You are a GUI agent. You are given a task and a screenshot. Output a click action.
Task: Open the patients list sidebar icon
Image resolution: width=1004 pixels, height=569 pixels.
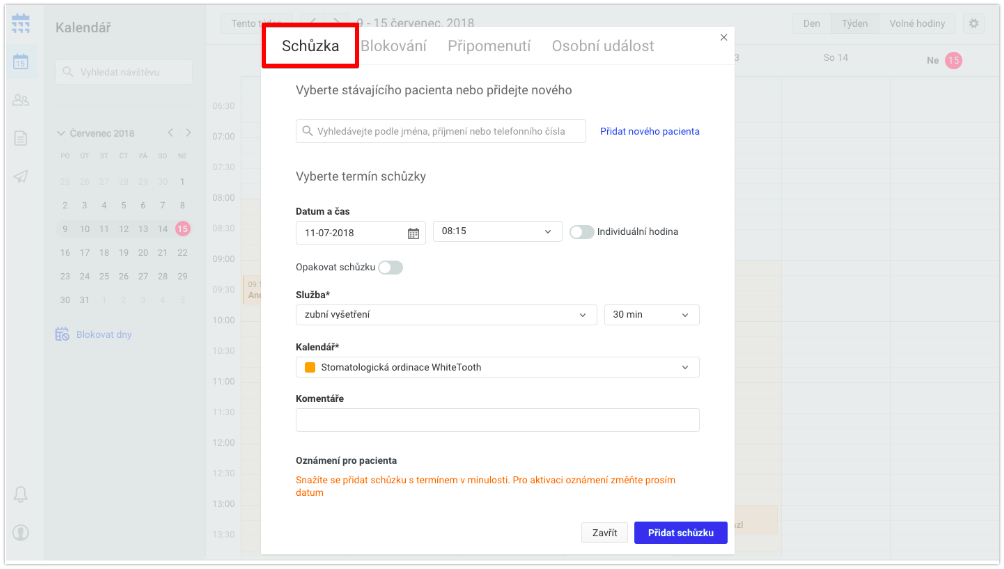[x=20, y=100]
